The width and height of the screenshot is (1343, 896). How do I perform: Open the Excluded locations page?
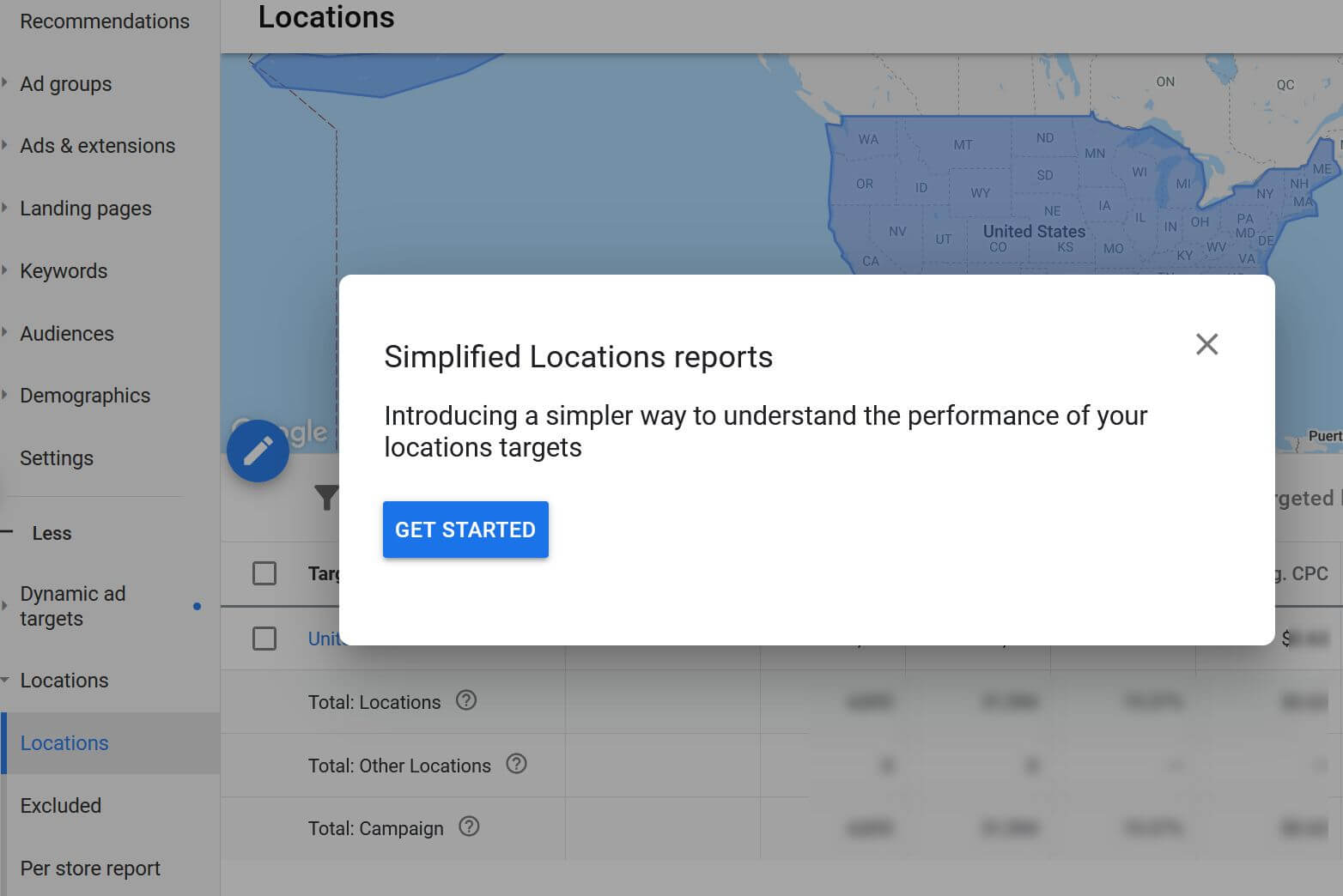click(x=60, y=806)
